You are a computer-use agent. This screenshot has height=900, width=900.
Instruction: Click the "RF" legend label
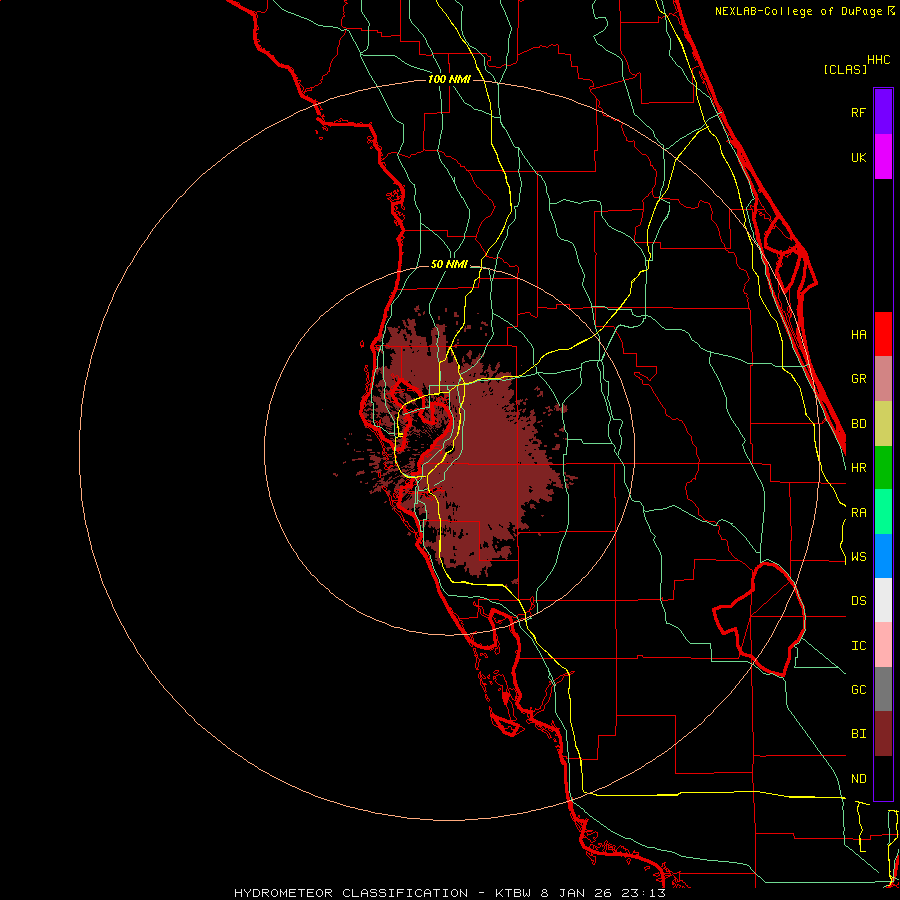[x=859, y=112]
